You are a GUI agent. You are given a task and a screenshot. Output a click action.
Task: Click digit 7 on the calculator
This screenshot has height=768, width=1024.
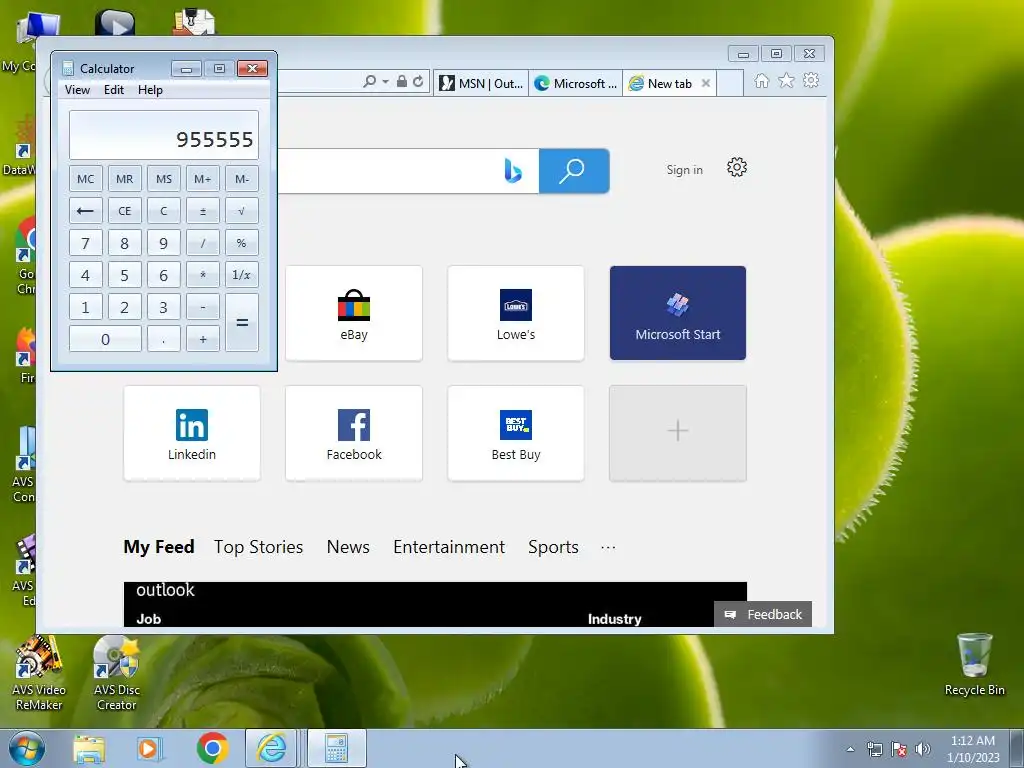click(86, 243)
